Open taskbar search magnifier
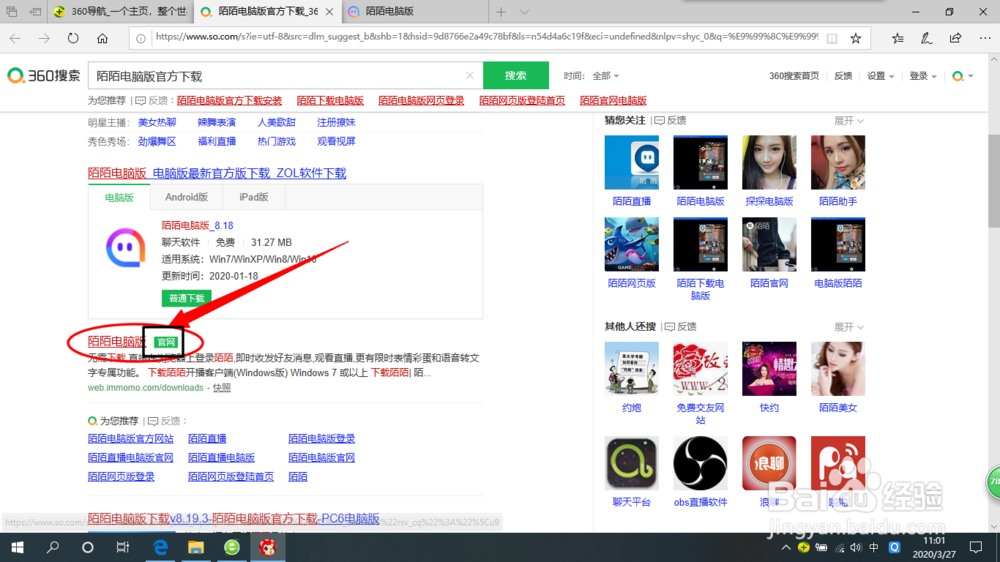Screen dimensions: 1000x562 click(53, 547)
